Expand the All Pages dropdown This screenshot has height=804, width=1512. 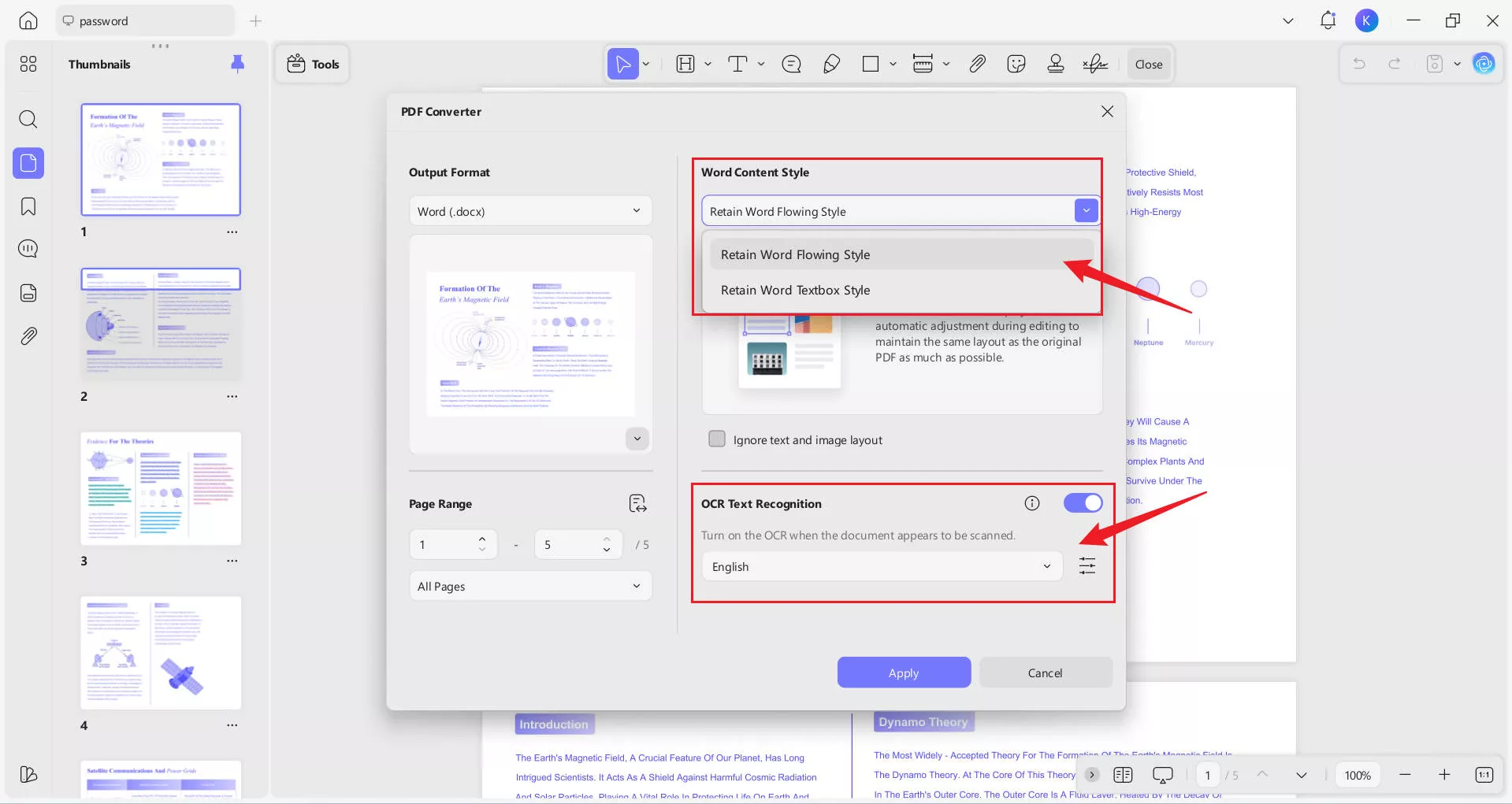(x=530, y=586)
